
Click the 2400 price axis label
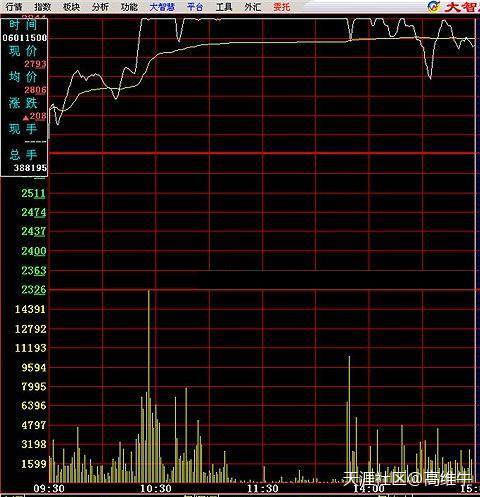pyautogui.click(x=34, y=251)
